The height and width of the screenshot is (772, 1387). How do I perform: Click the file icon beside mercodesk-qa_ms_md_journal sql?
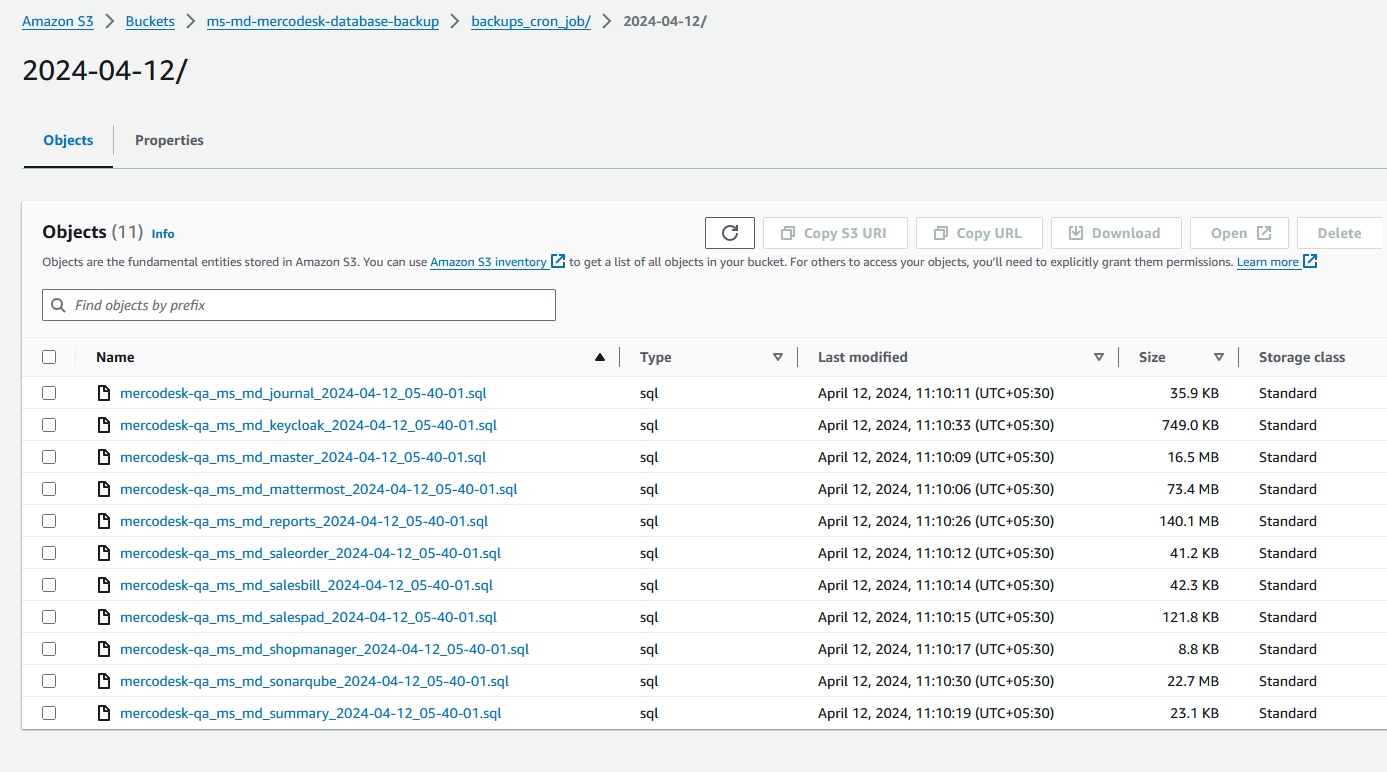tap(103, 393)
